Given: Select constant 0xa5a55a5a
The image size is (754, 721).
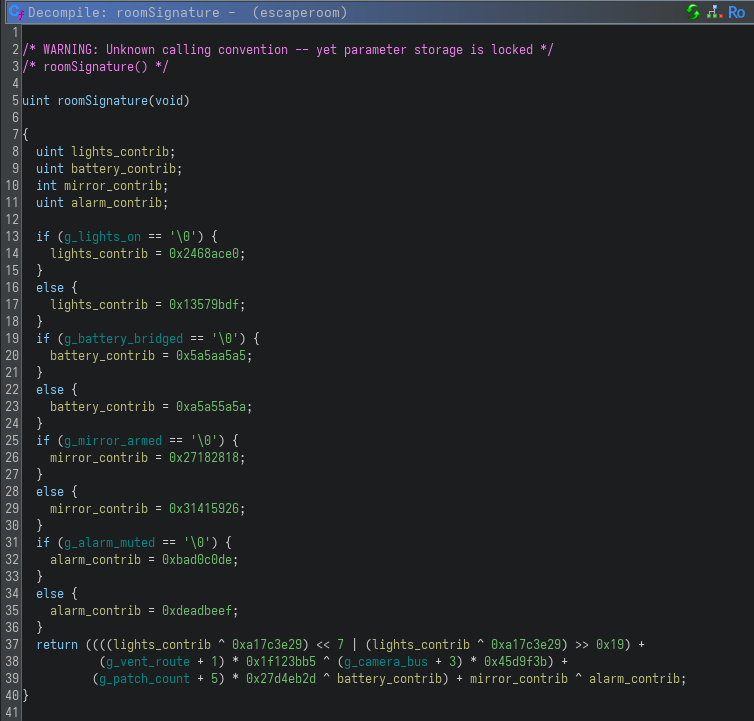Looking at the screenshot, I should click(211, 406).
